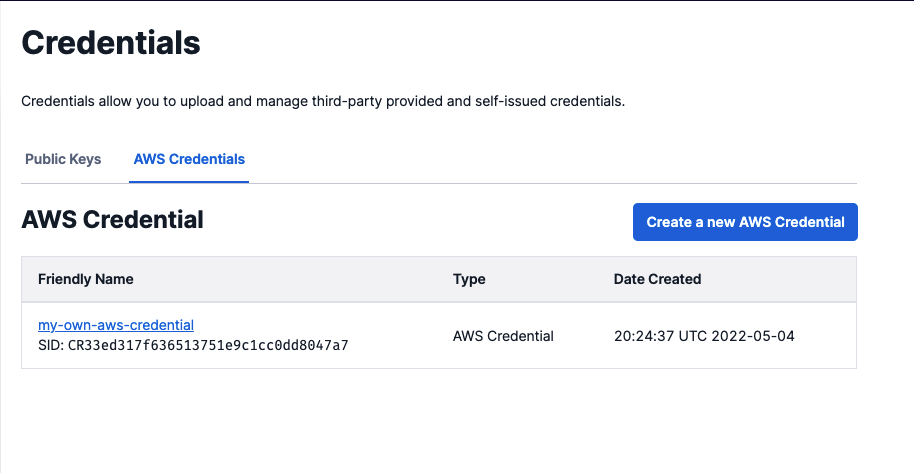Switch to the Public Keys tab
Image resolution: width=914 pixels, height=473 pixels.
click(63, 159)
